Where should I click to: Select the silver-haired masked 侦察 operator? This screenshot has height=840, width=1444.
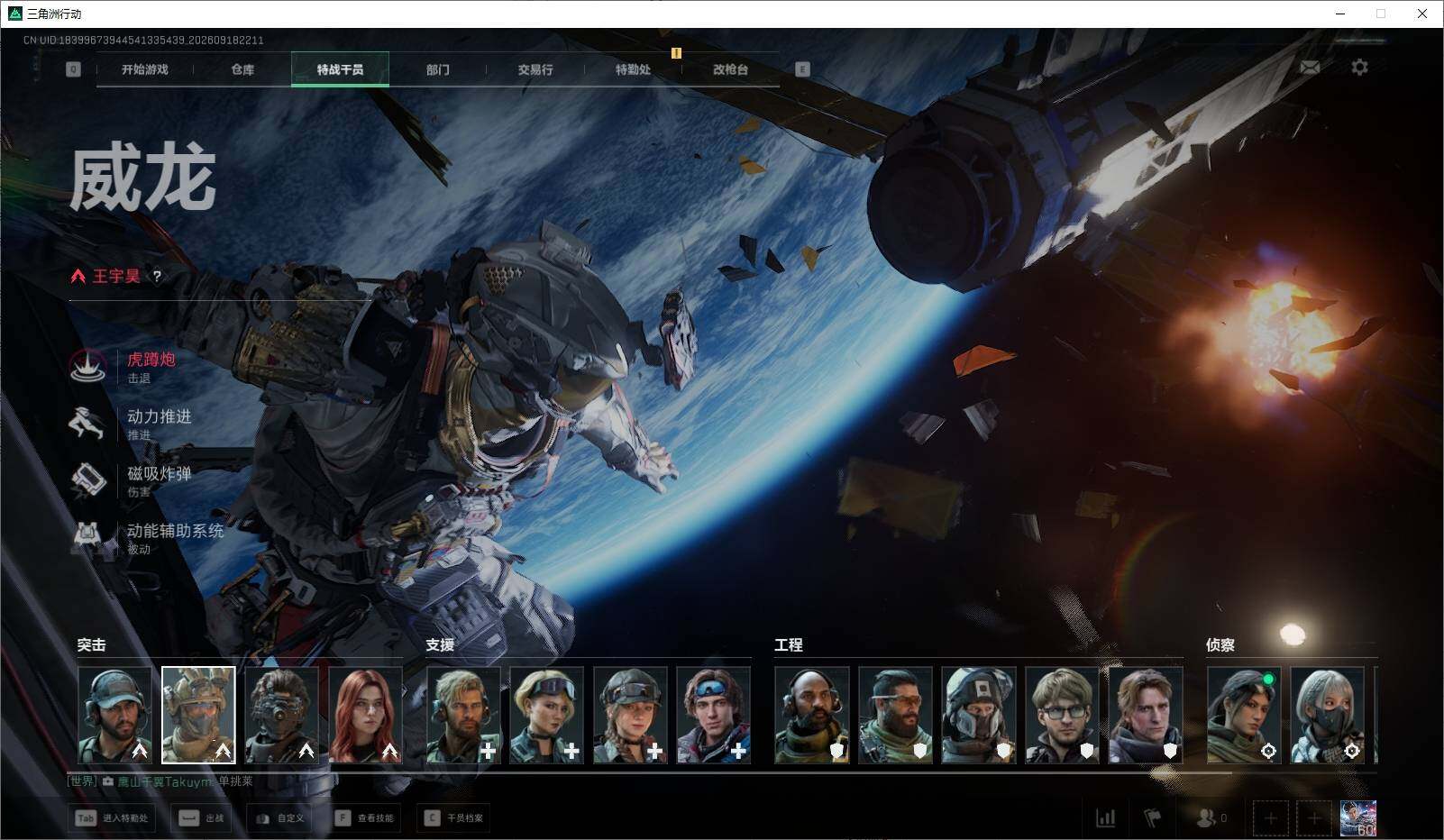(1327, 715)
